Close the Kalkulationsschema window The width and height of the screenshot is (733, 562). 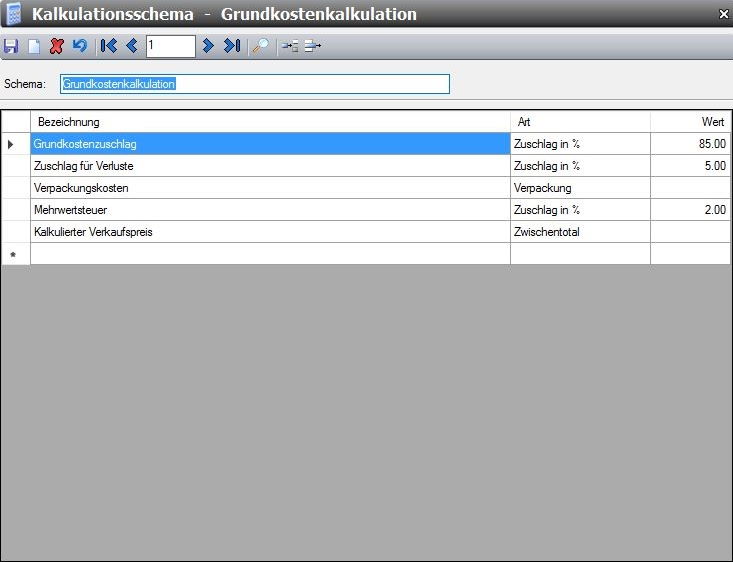pos(723,14)
